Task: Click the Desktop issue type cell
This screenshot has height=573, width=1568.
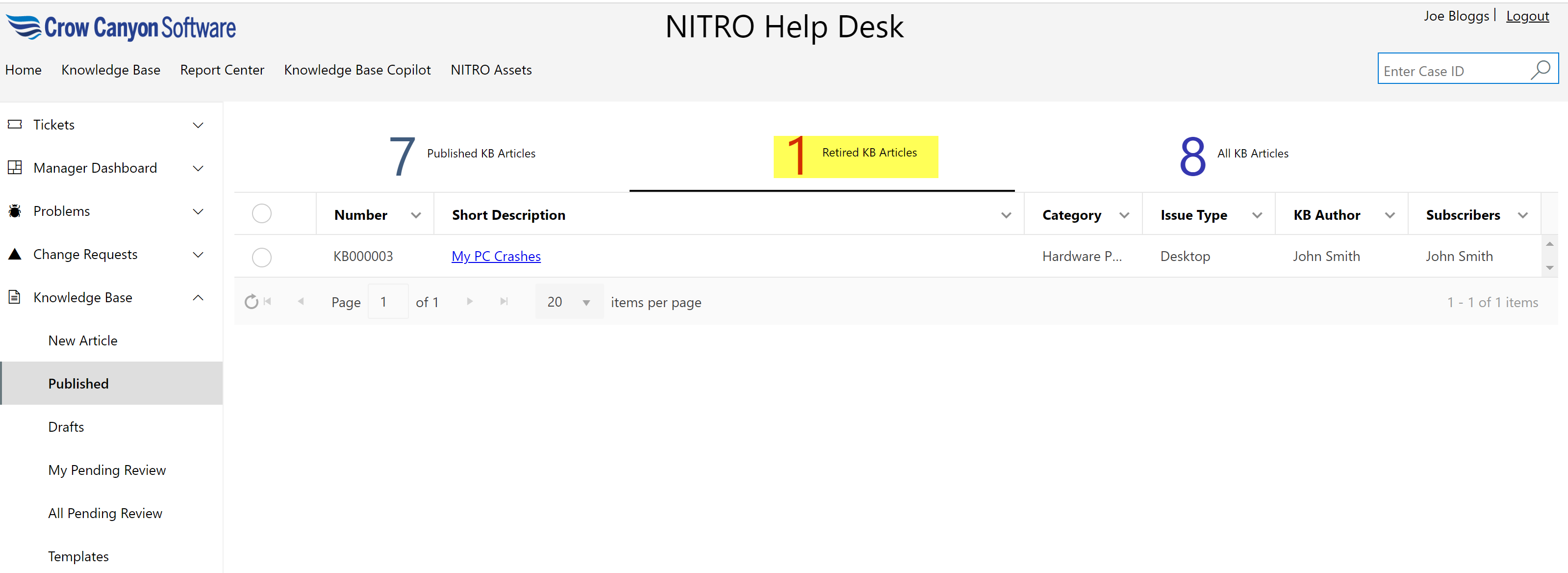Action: (1185, 257)
